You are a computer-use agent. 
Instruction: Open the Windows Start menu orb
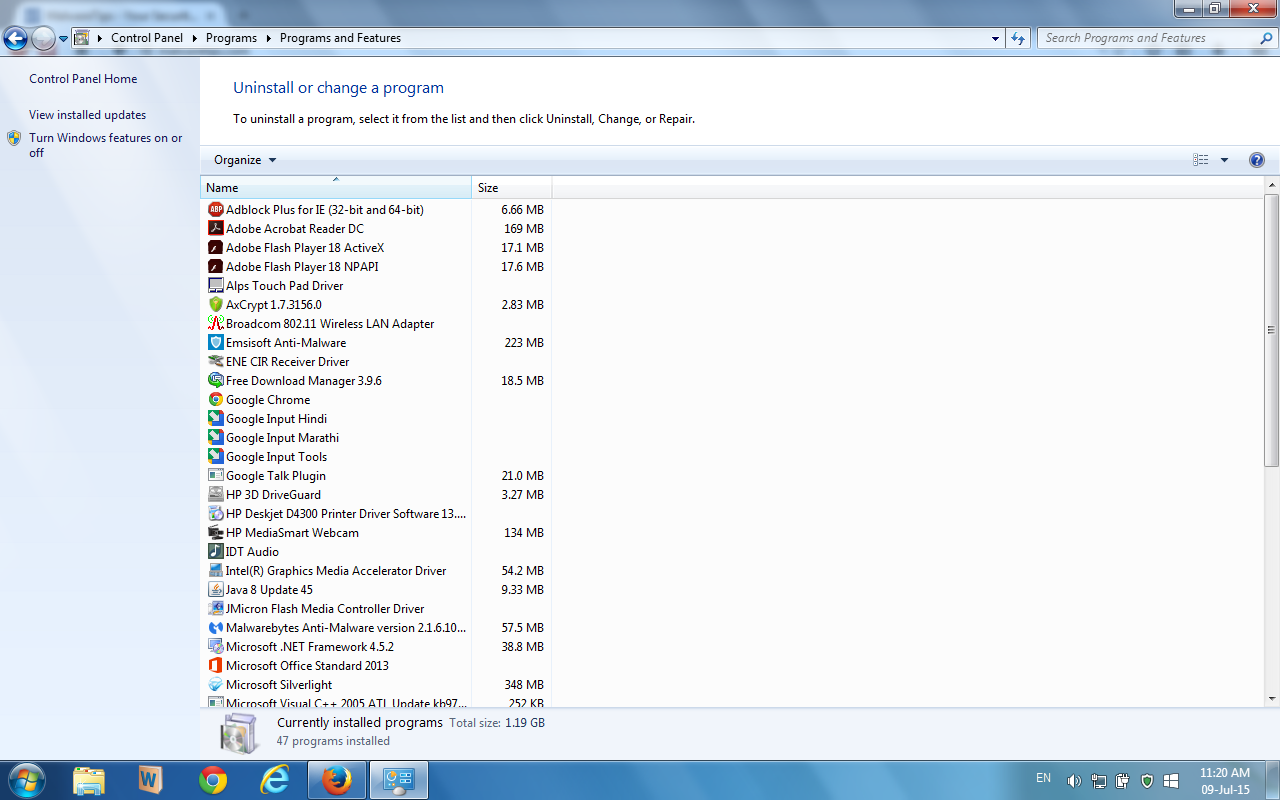25,779
